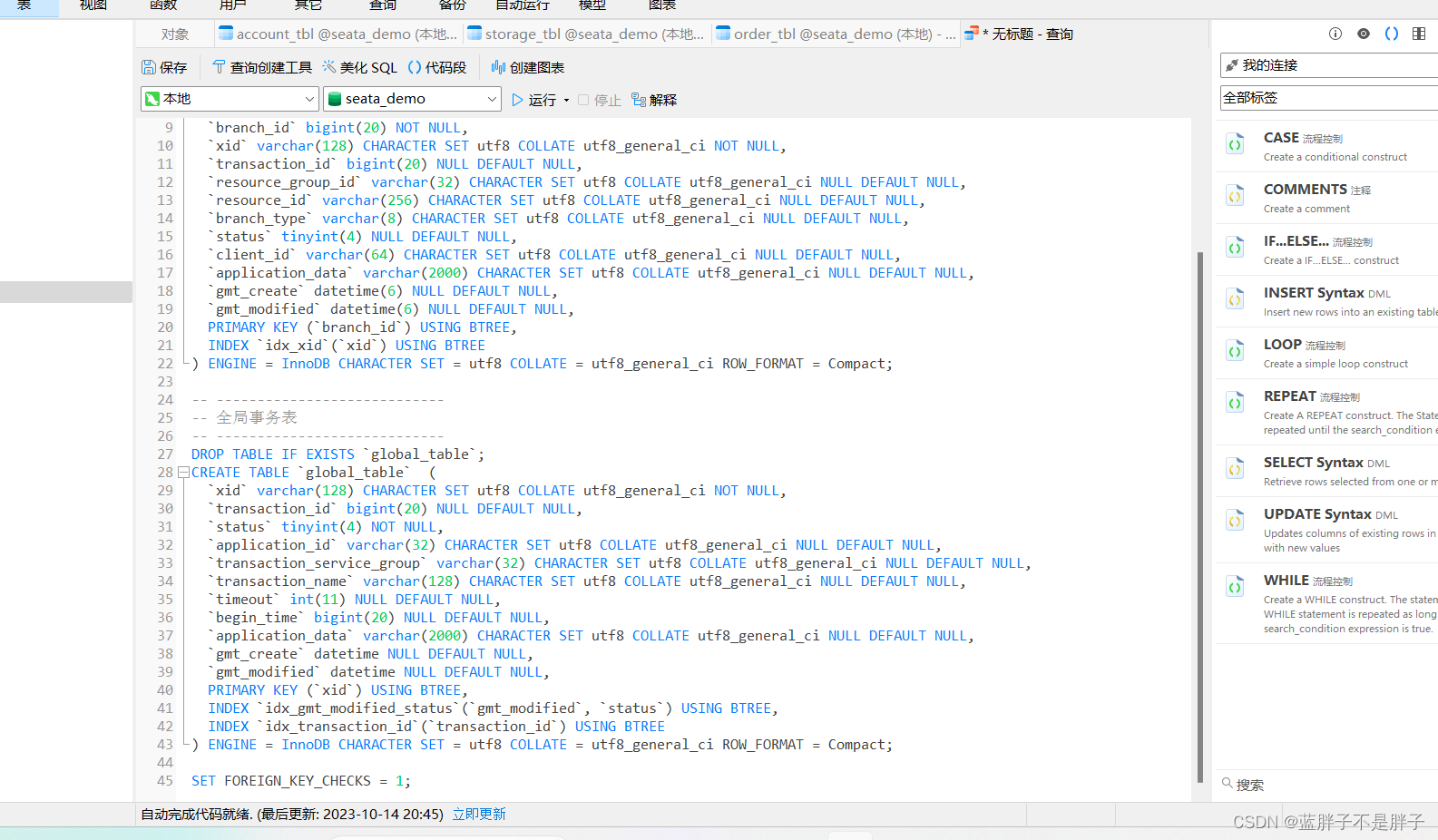
Task: Open the info pane icon
Action: click(x=1335, y=34)
